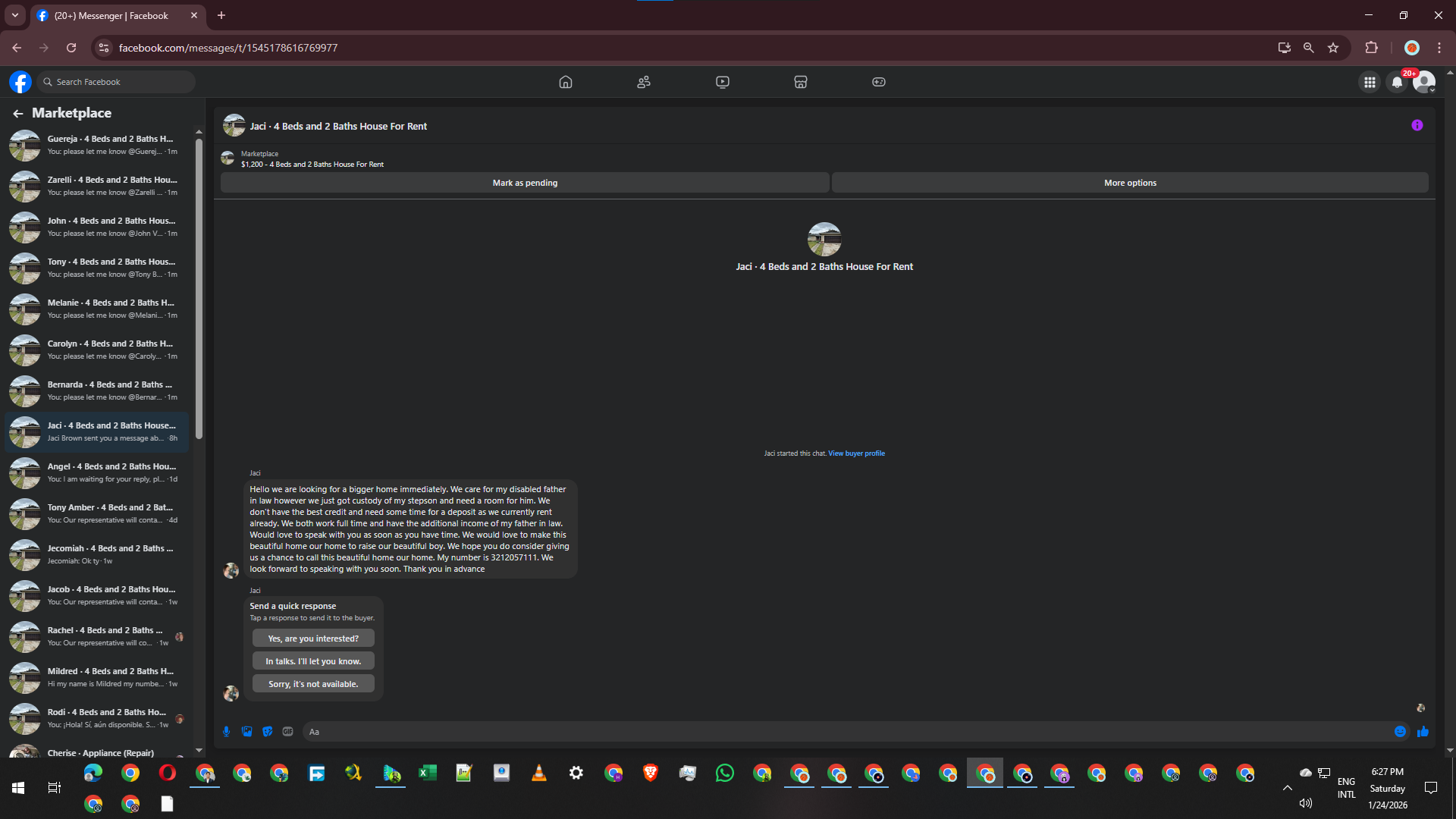The width and height of the screenshot is (1456, 819).
Task: Click Mark as pending button
Action: point(525,183)
